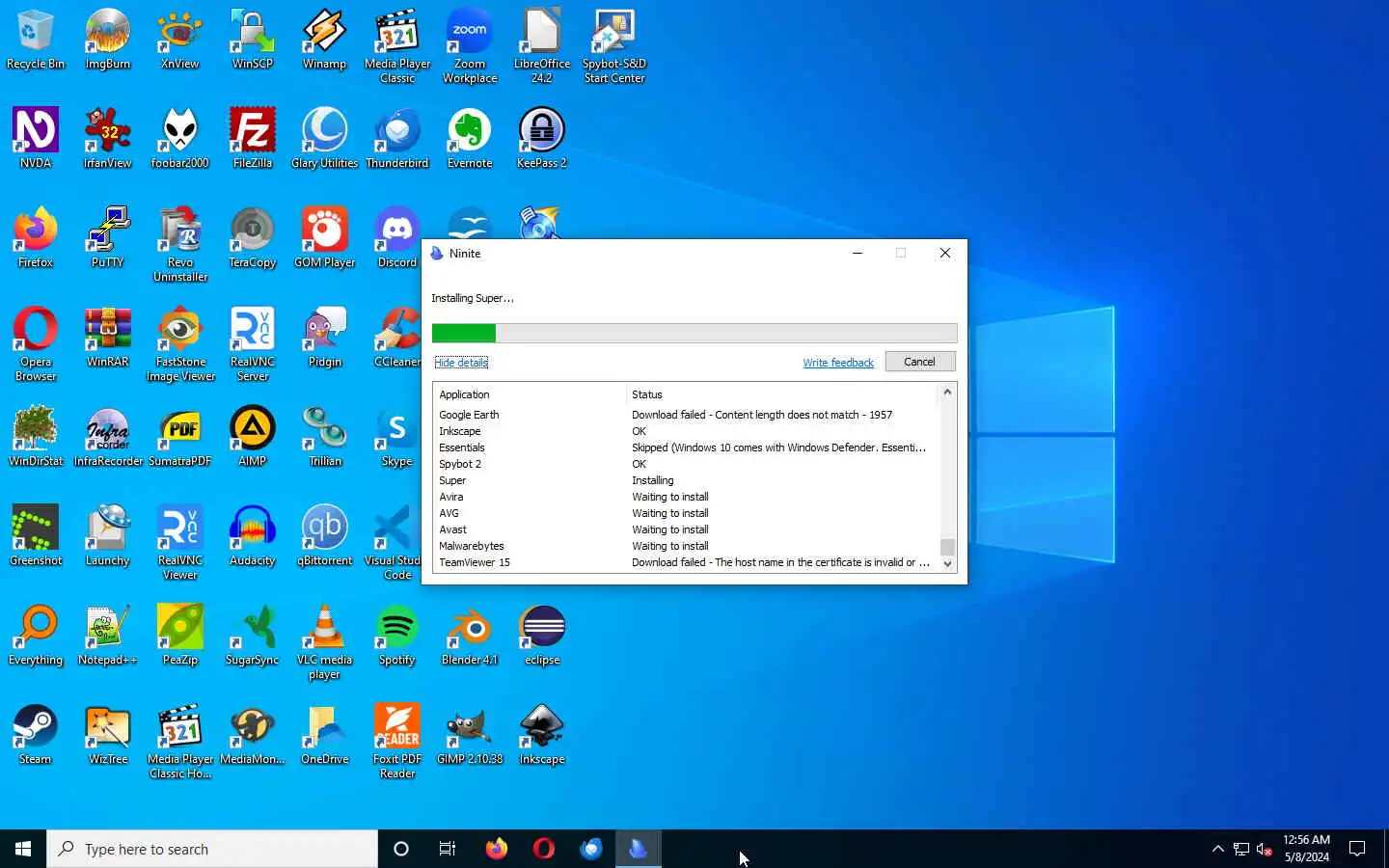Select the TeamViewer 15 row
Image resolution: width=1389 pixels, height=868 pixels.
[x=685, y=562]
